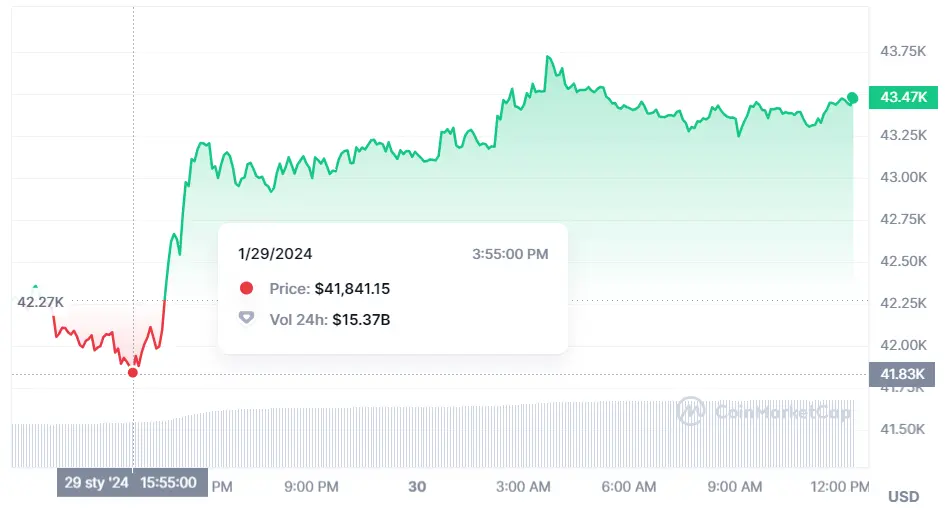Click the 29 sty '24 15:55:00 crosshair label
The height and width of the screenshot is (515, 945).
pyautogui.click(x=133, y=483)
